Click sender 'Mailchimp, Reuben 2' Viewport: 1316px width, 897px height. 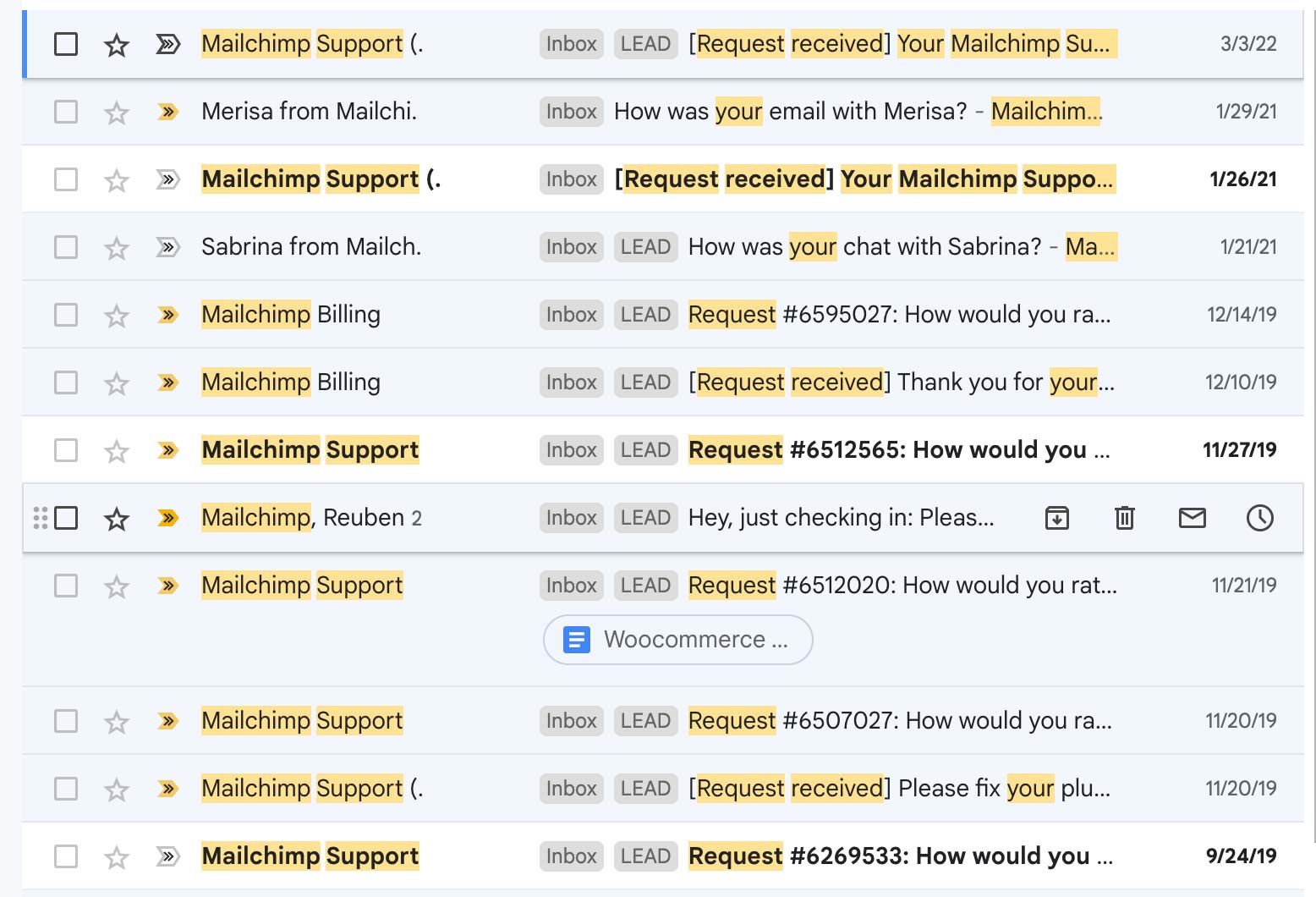[x=312, y=517]
